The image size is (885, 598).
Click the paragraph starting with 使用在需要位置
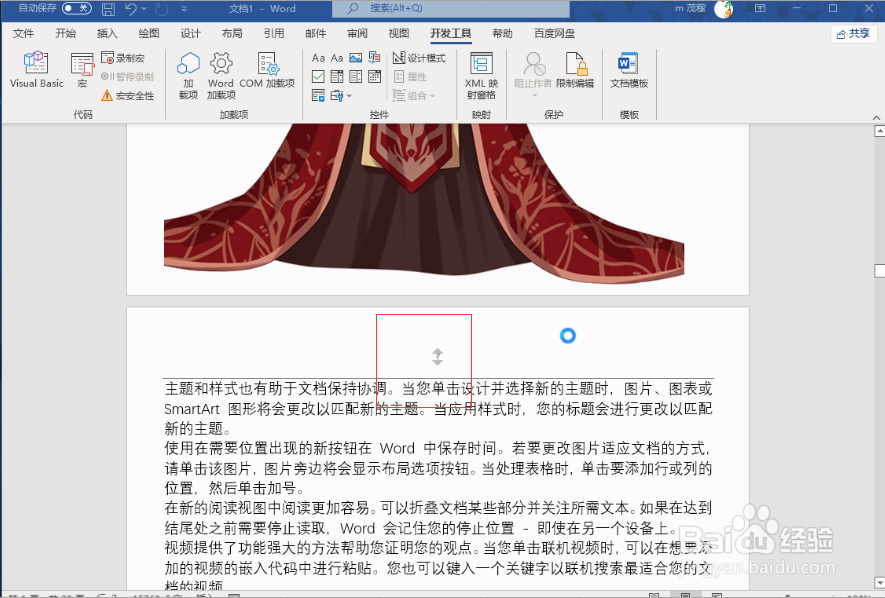[439, 468]
